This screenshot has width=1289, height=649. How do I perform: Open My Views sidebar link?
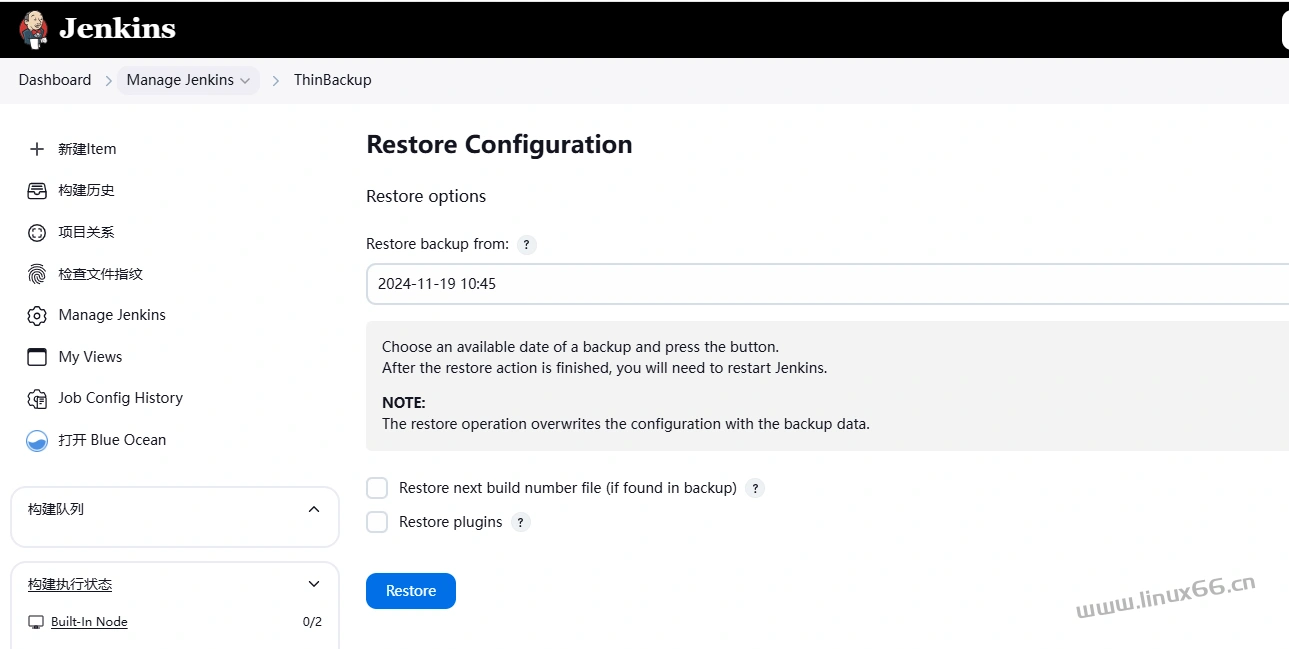[90, 357]
